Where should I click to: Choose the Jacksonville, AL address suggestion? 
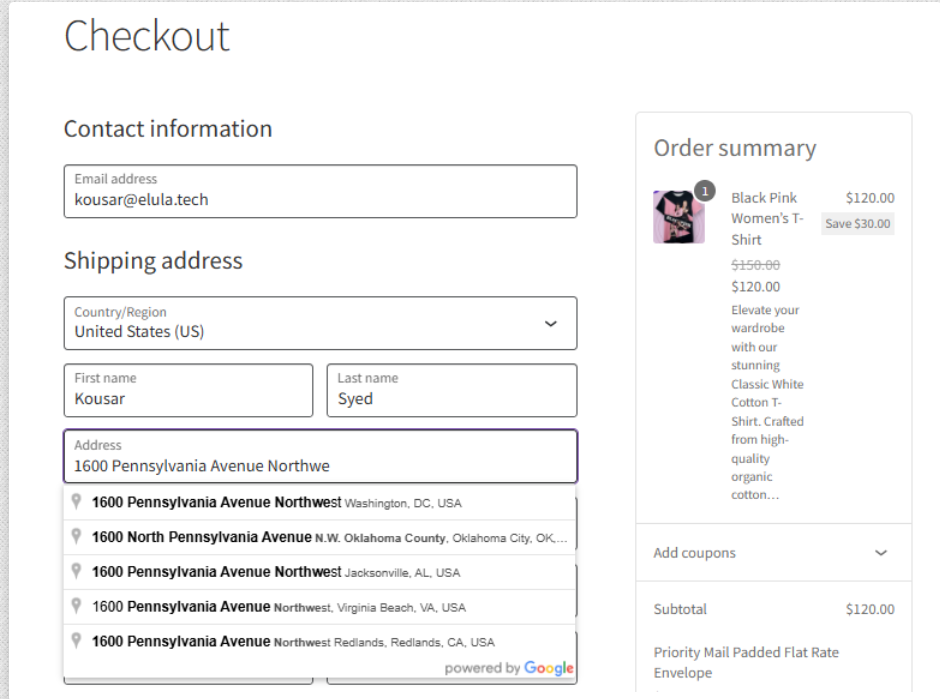pos(320,572)
